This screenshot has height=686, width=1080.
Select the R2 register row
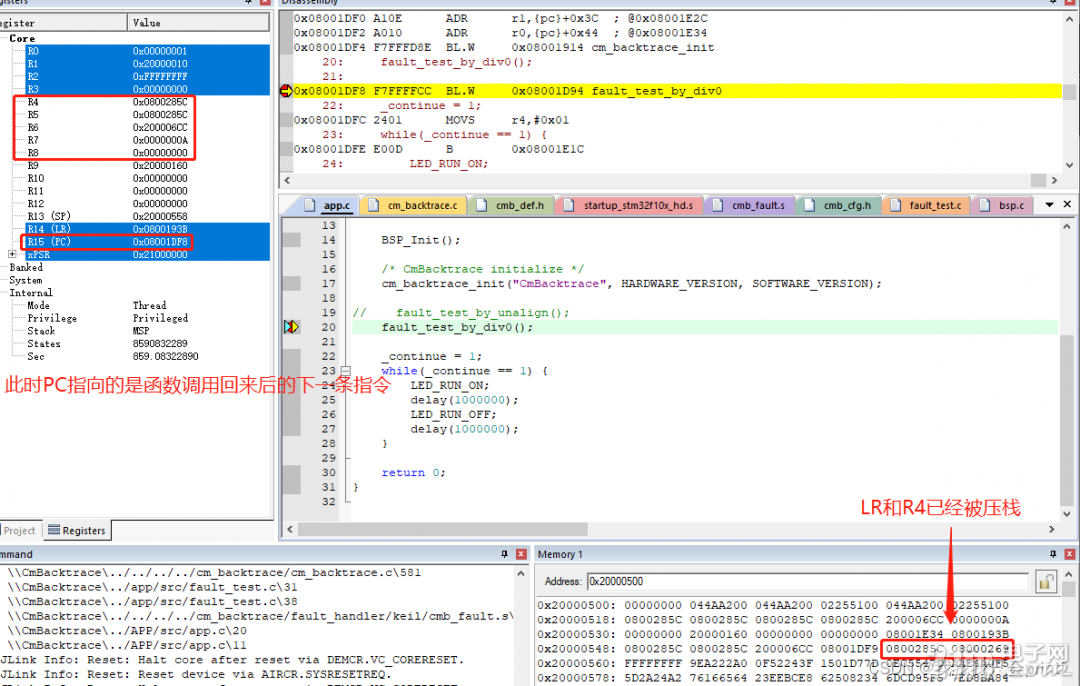(147, 76)
